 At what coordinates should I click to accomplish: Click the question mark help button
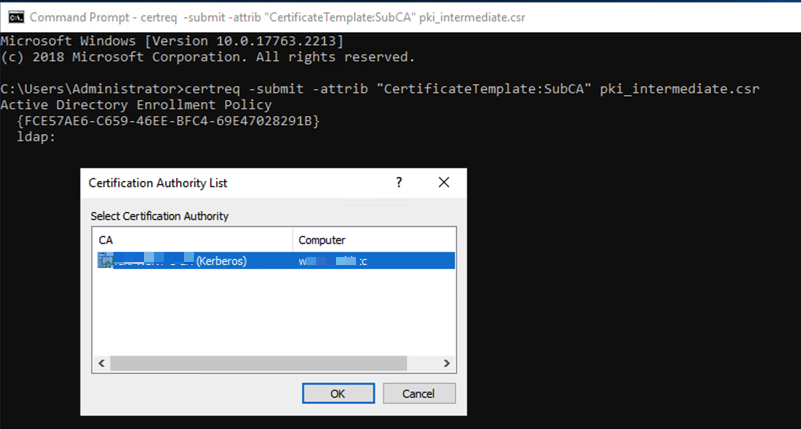click(x=399, y=183)
